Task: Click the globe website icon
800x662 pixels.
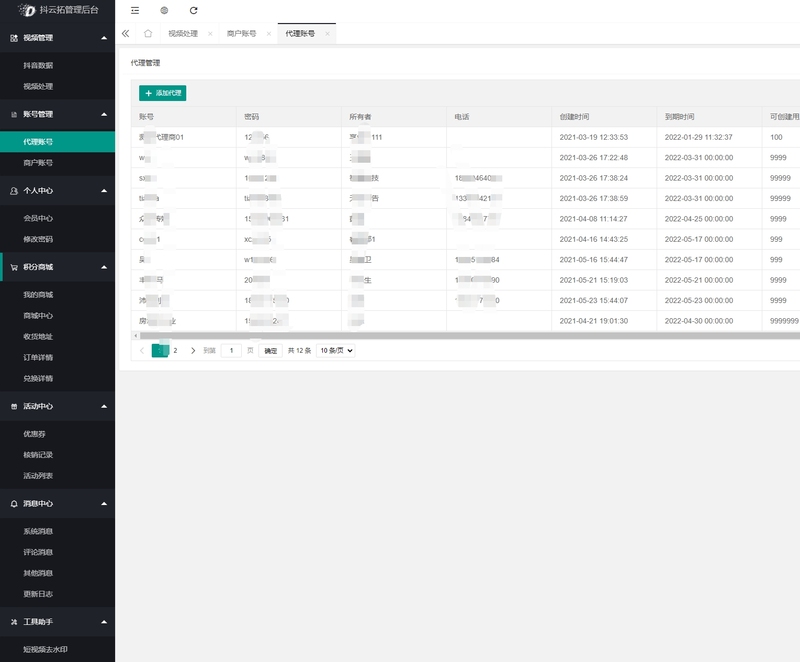Action: (164, 10)
